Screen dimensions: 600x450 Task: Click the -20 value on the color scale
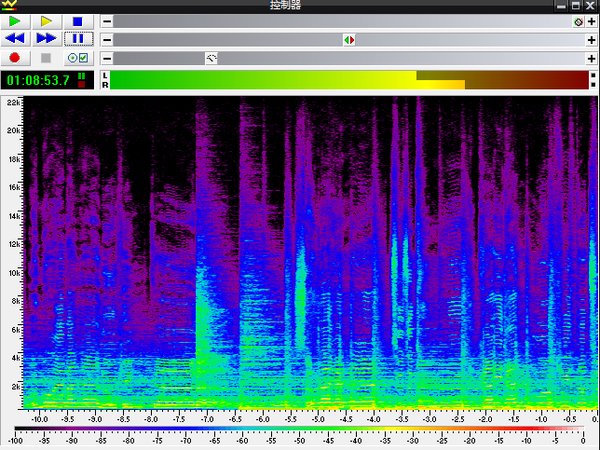(470, 441)
